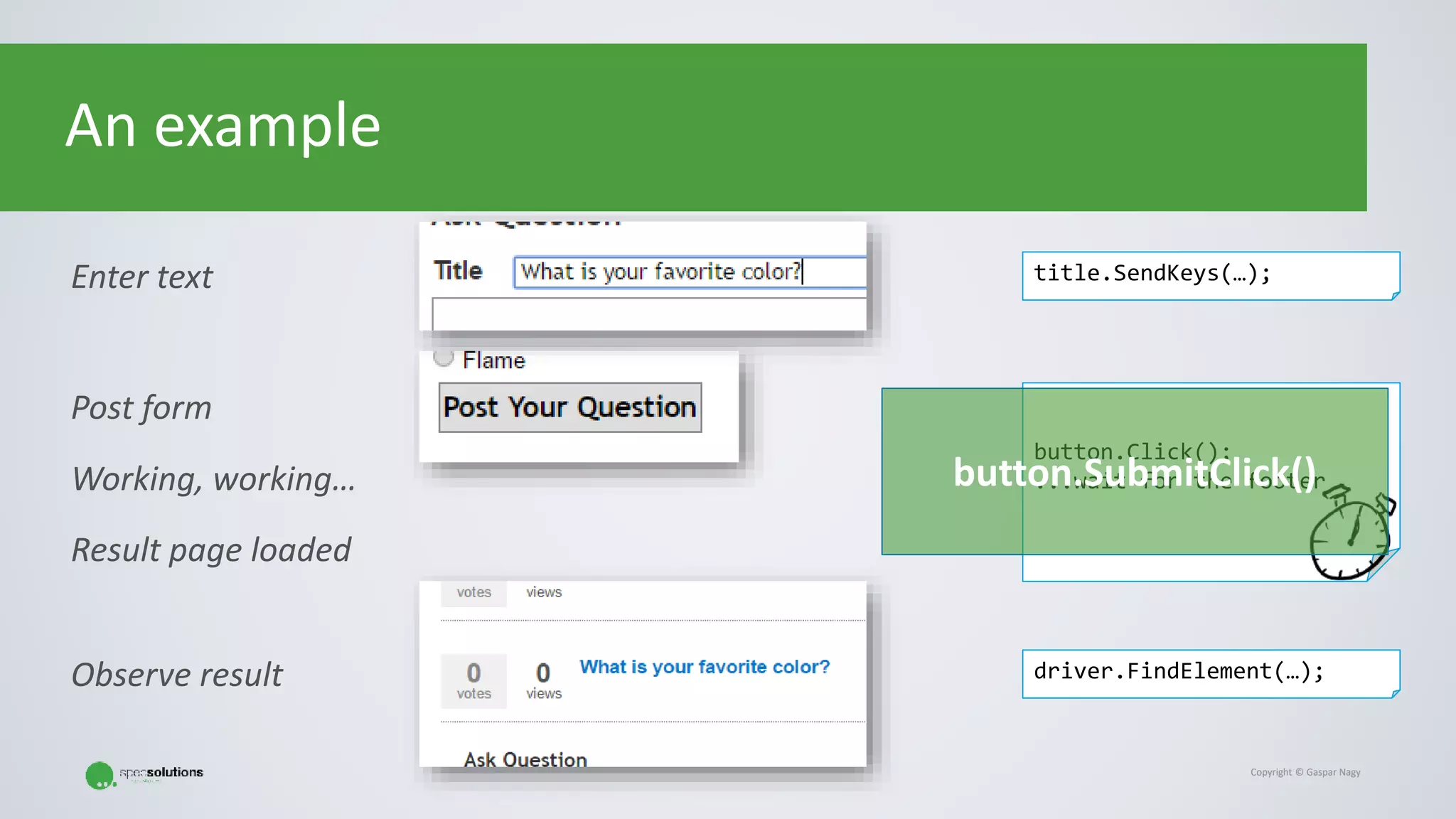The image size is (1456, 819).
Task: Click the "Post form" step label
Action: pyautogui.click(x=141, y=408)
